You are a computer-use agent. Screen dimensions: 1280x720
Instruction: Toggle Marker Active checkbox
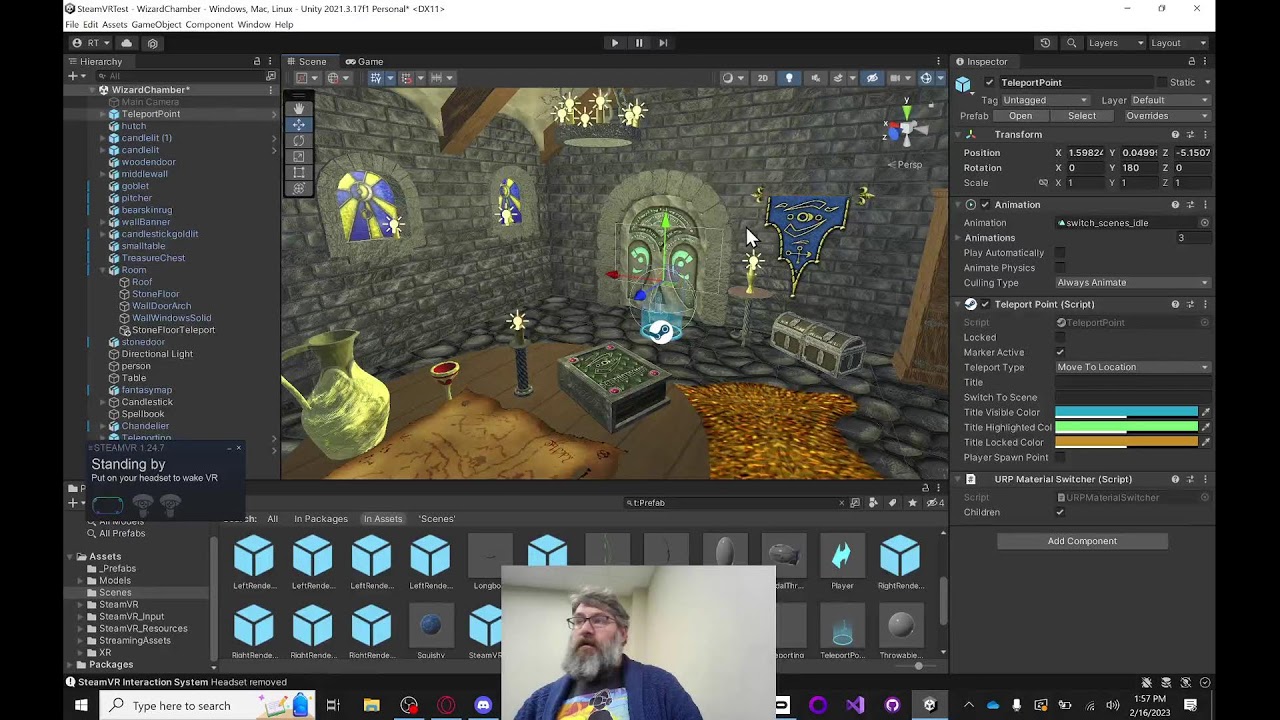click(1060, 352)
